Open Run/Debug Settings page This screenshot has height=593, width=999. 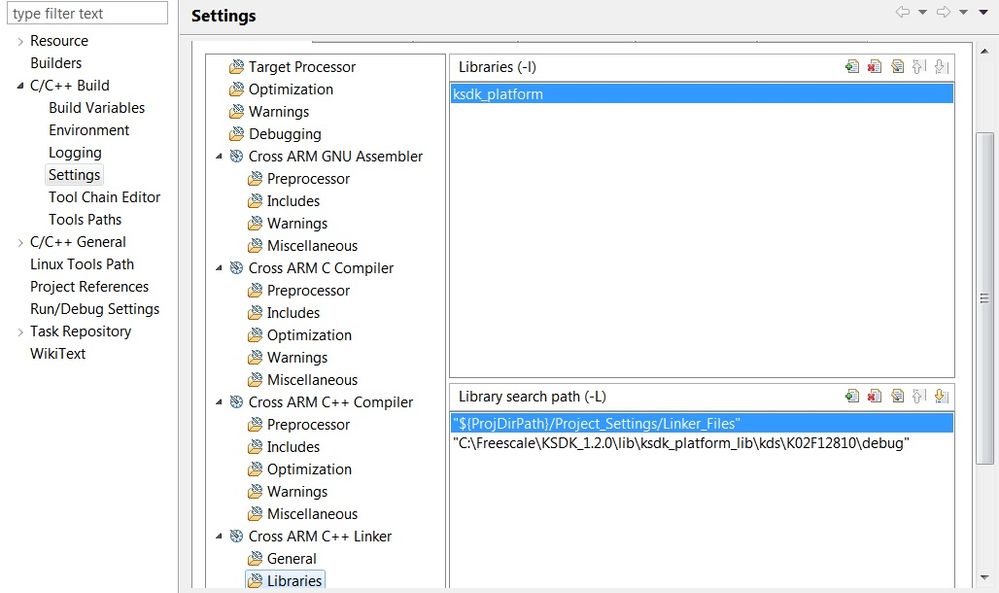pyautogui.click(x=95, y=309)
